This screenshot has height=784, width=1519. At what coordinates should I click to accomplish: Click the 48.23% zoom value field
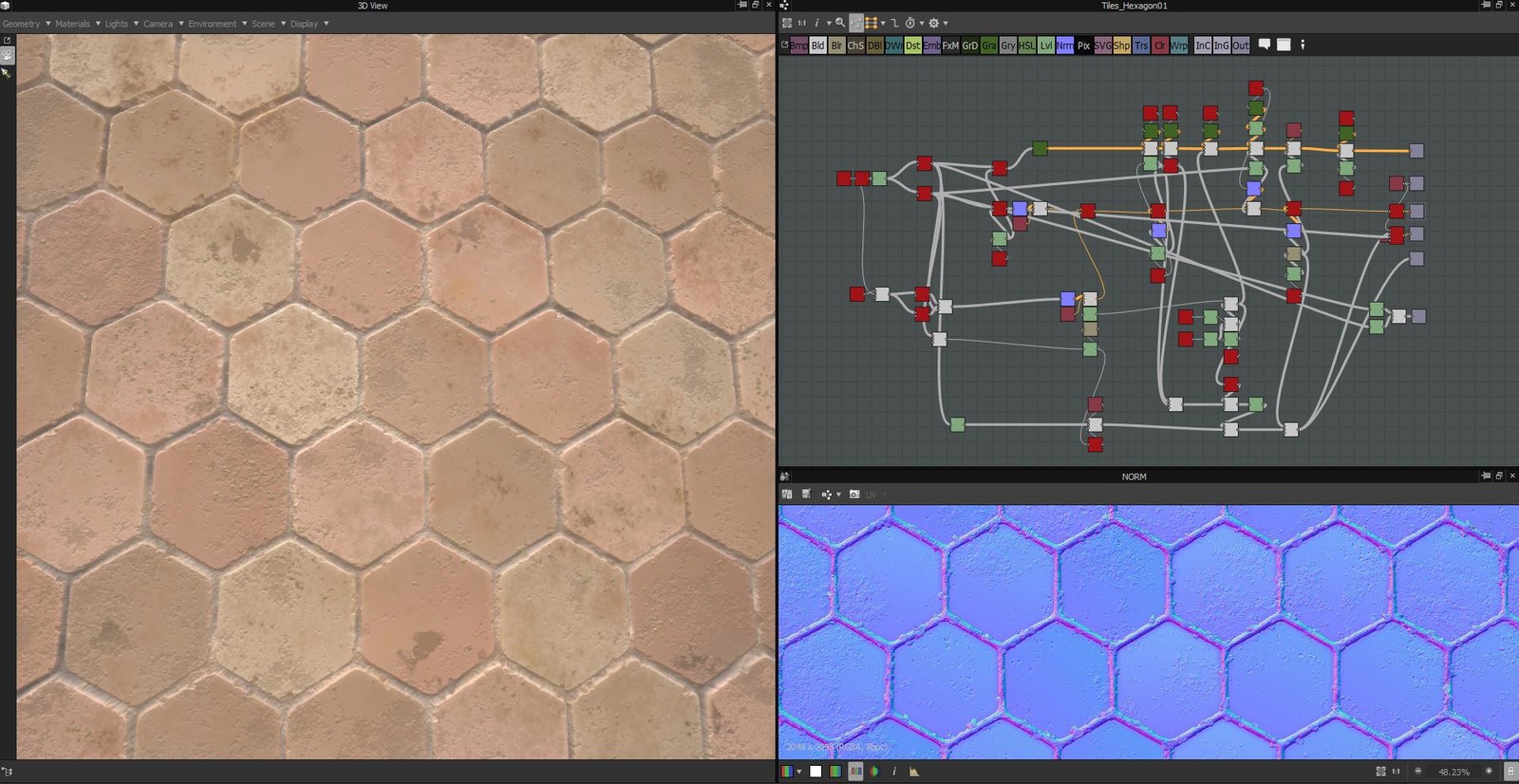(1453, 772)
